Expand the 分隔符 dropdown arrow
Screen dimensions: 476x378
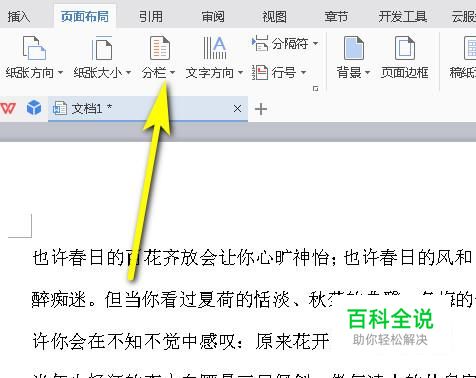315,44
